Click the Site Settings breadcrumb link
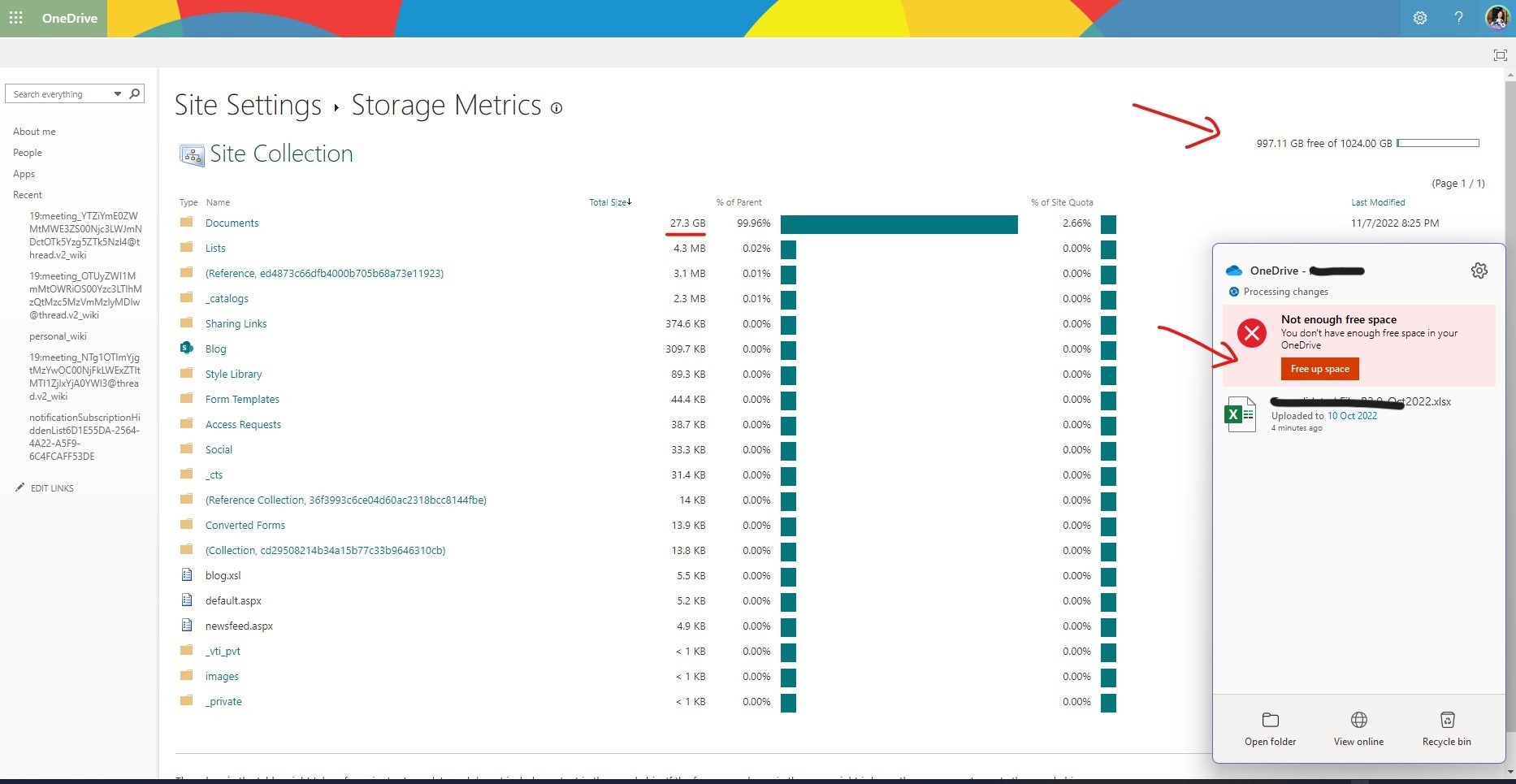This screenshot has height=784, width=1516. tap(249, 106)
